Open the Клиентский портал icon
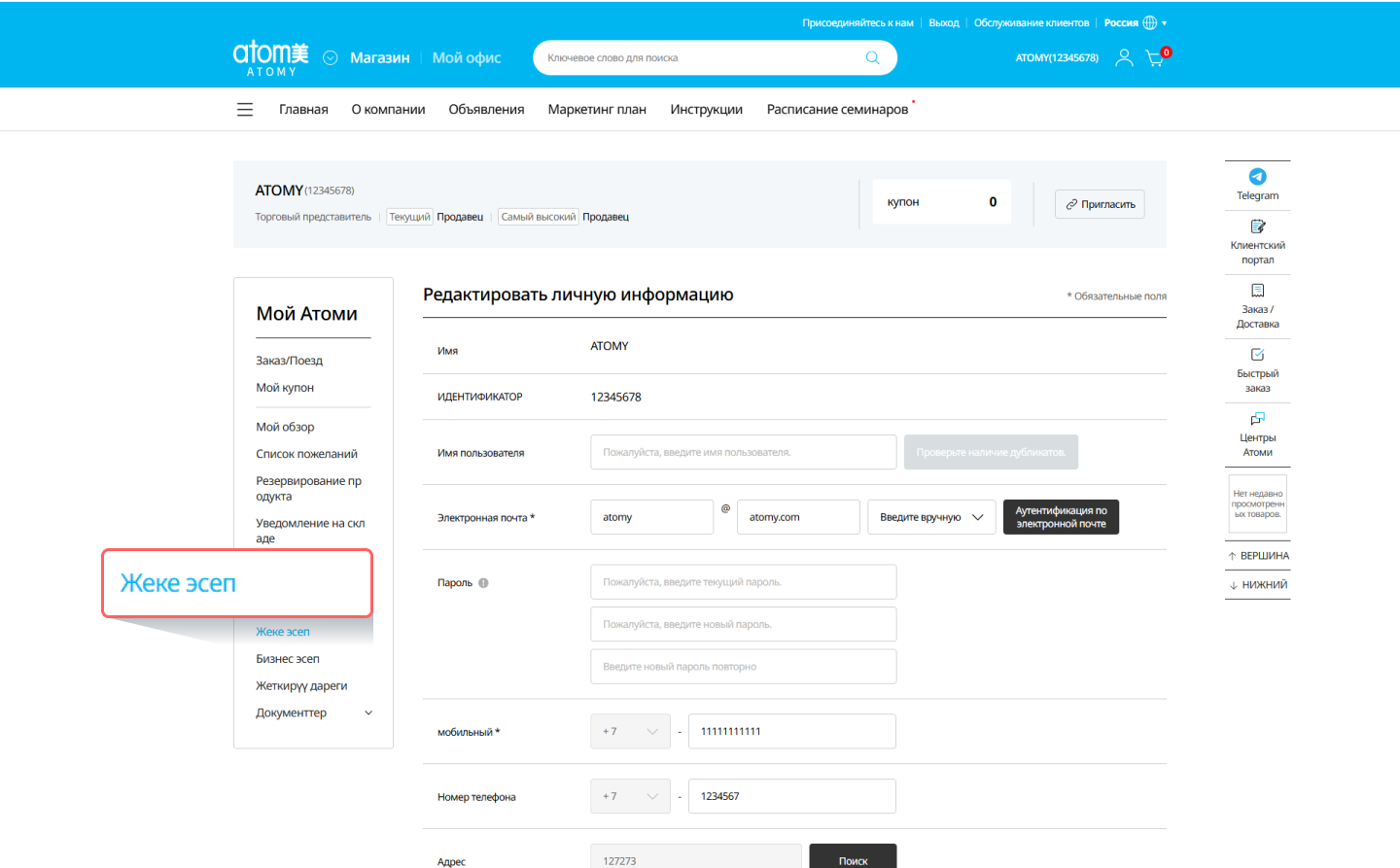The height and width of the screenshot is (868, 1400). [1257, 226]
